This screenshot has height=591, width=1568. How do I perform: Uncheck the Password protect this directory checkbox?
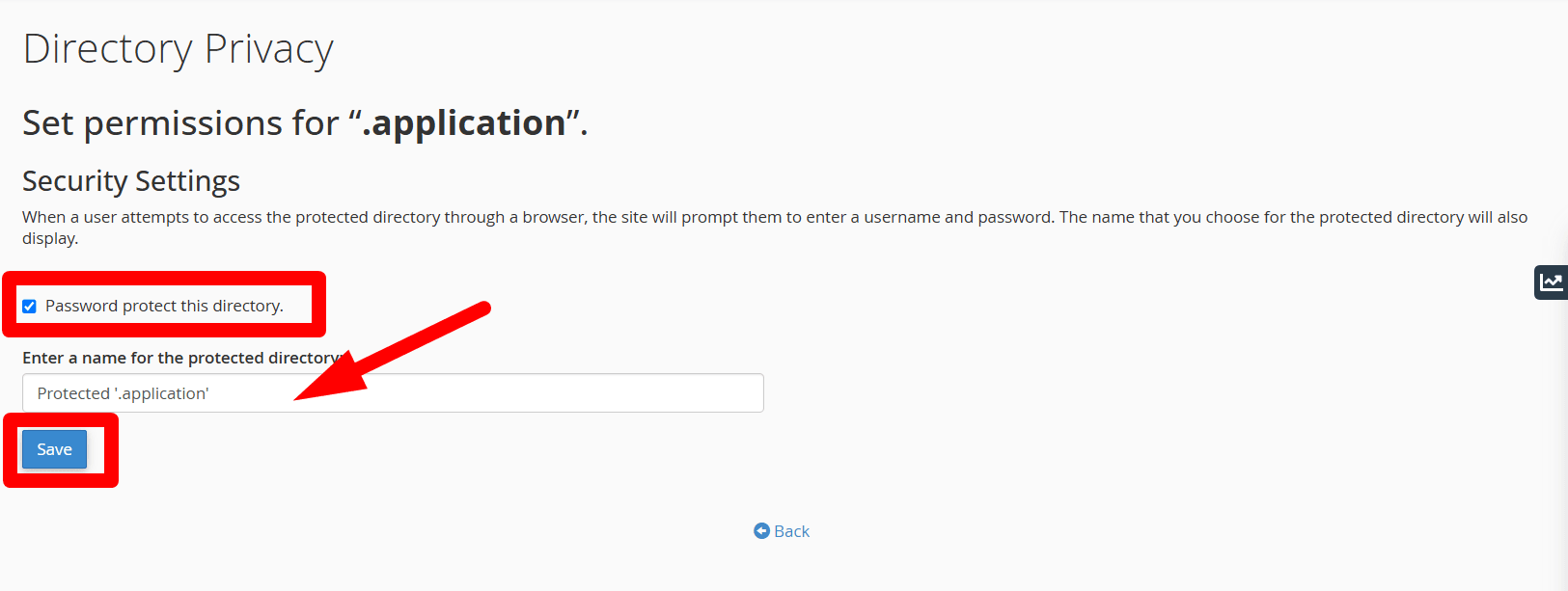[30, 307]
